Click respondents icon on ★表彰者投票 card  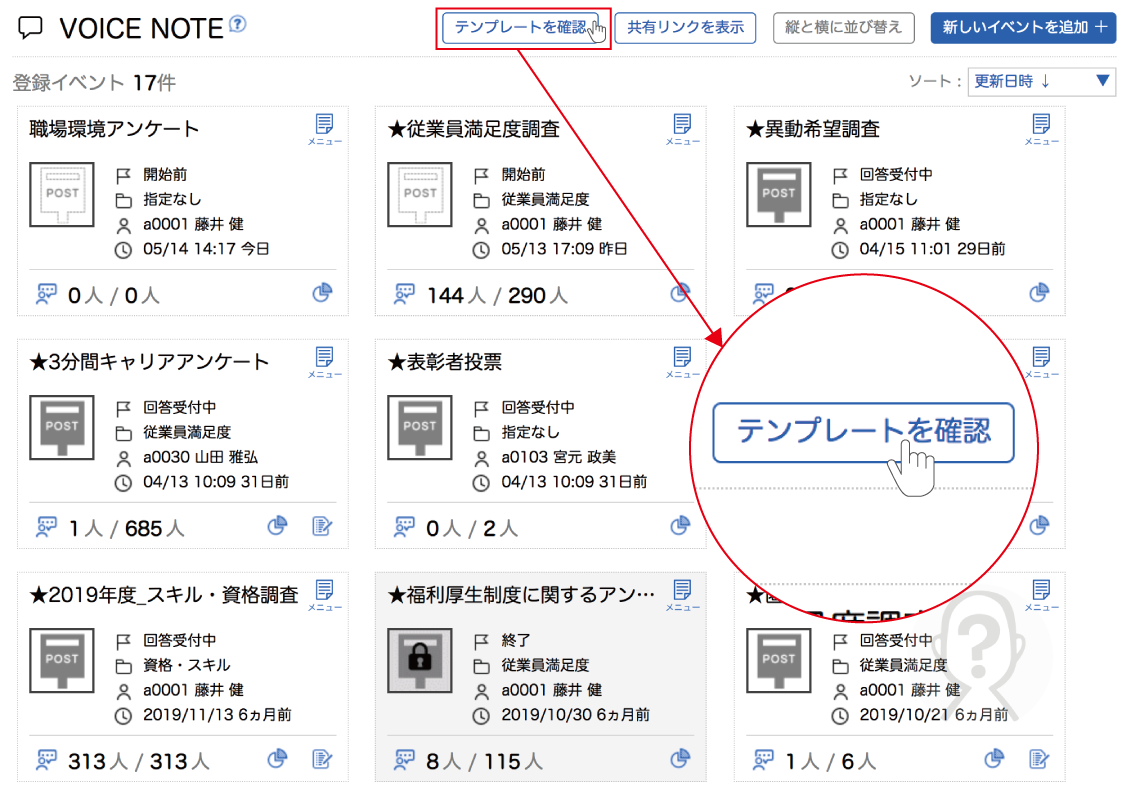pos(405,526)
